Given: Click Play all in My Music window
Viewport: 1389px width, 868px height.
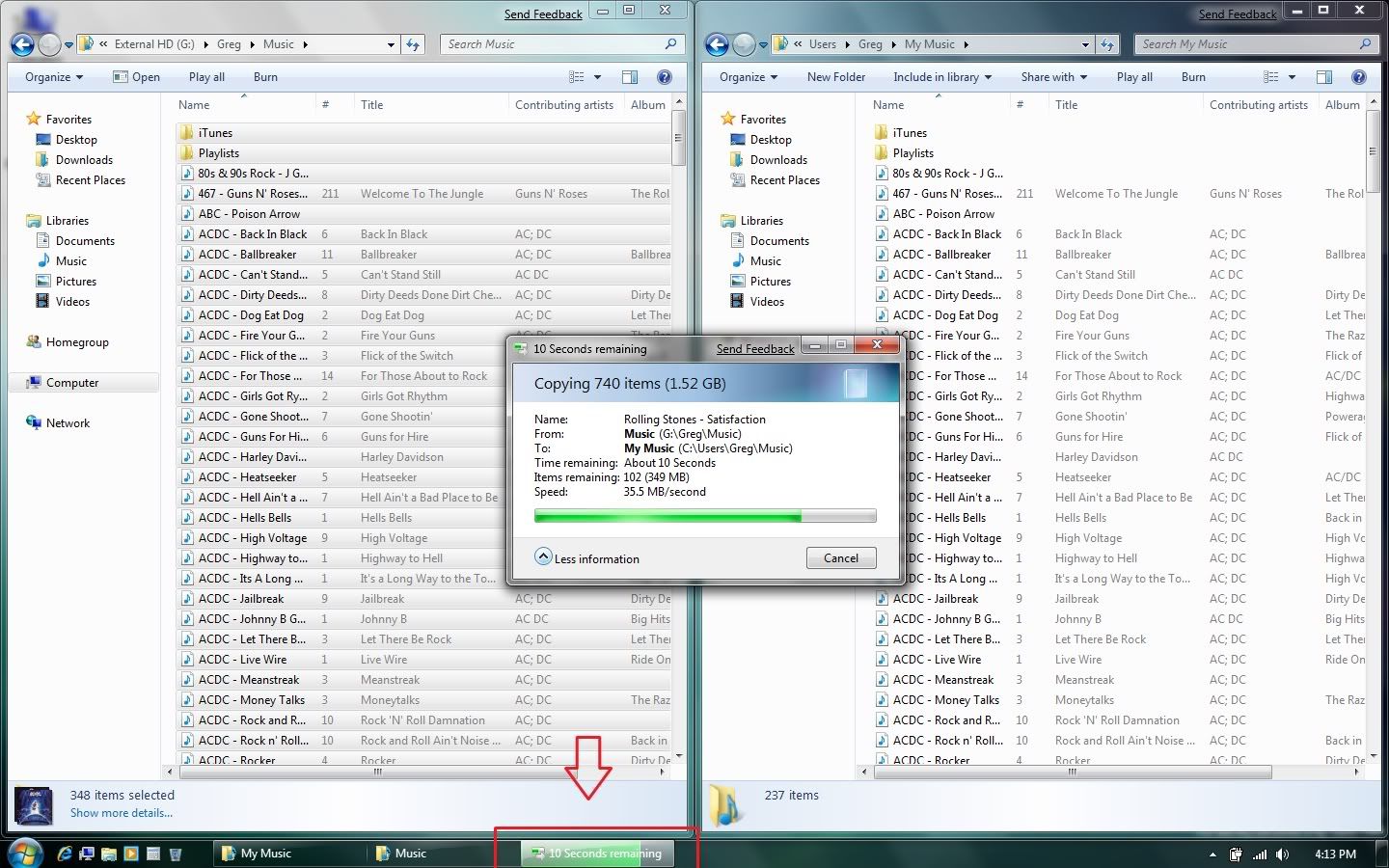Looking at the screenshot, I should (x=1134, y=77).
